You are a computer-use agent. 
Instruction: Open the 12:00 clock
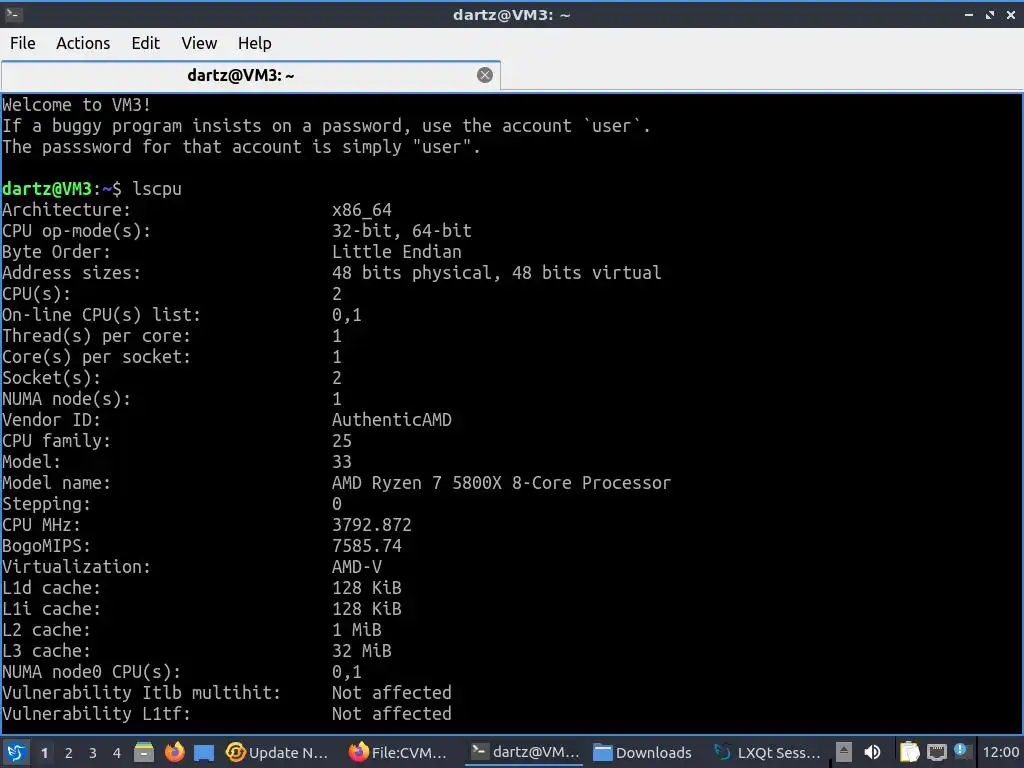click(x=1000, y=752)
